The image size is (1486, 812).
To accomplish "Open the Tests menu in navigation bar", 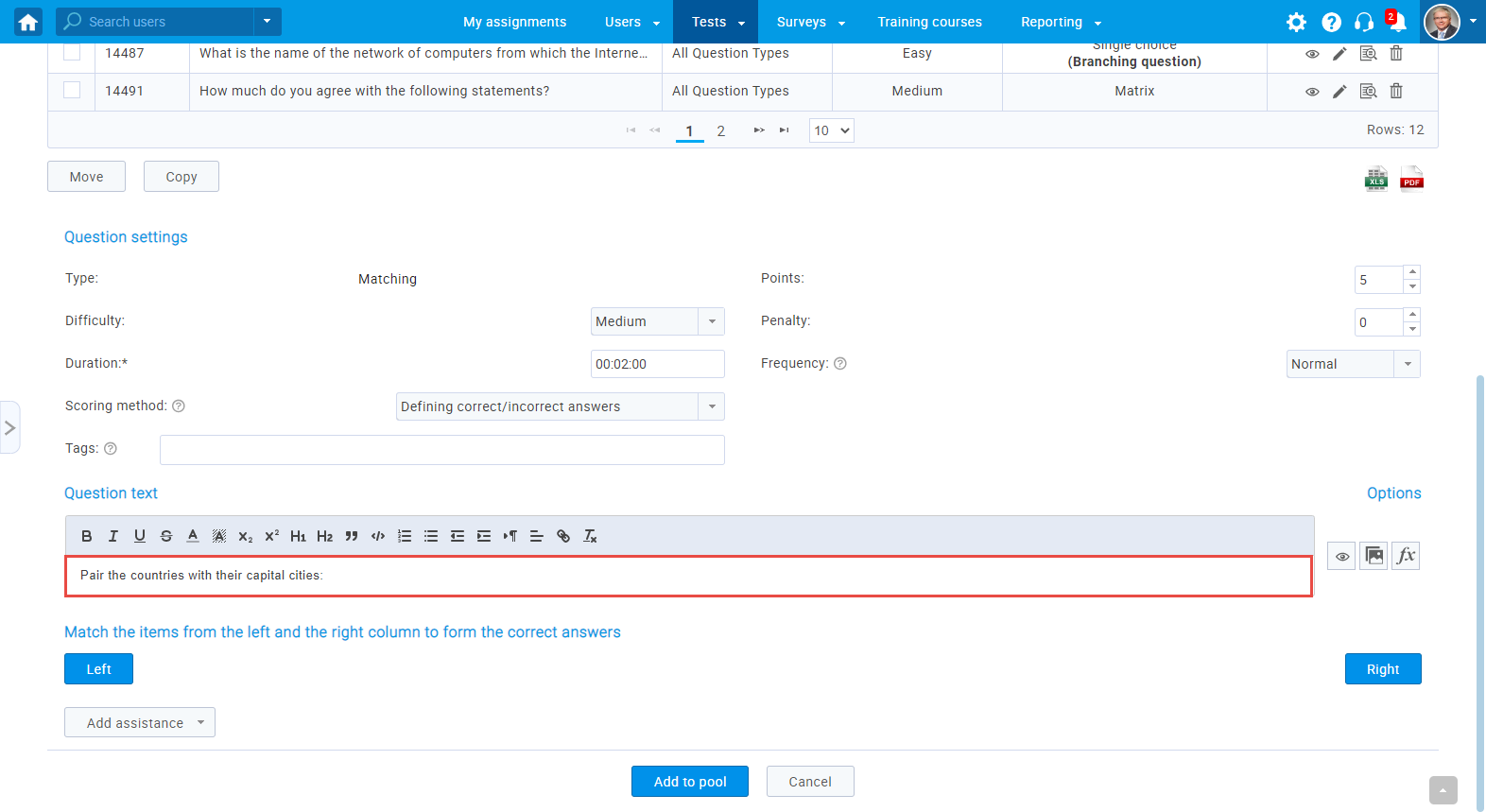I will (716, 22).
